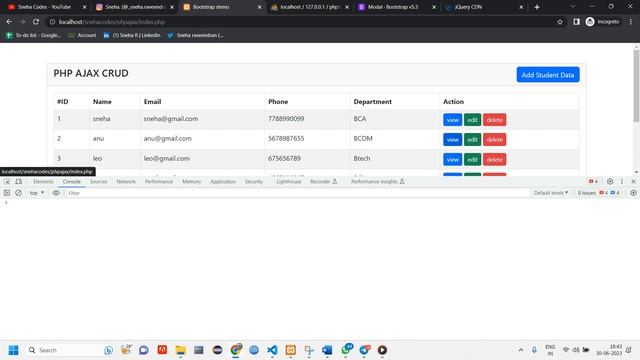Click edit button for anu
640x360 pixels.
pyautogui.click(x=472, y=140)
